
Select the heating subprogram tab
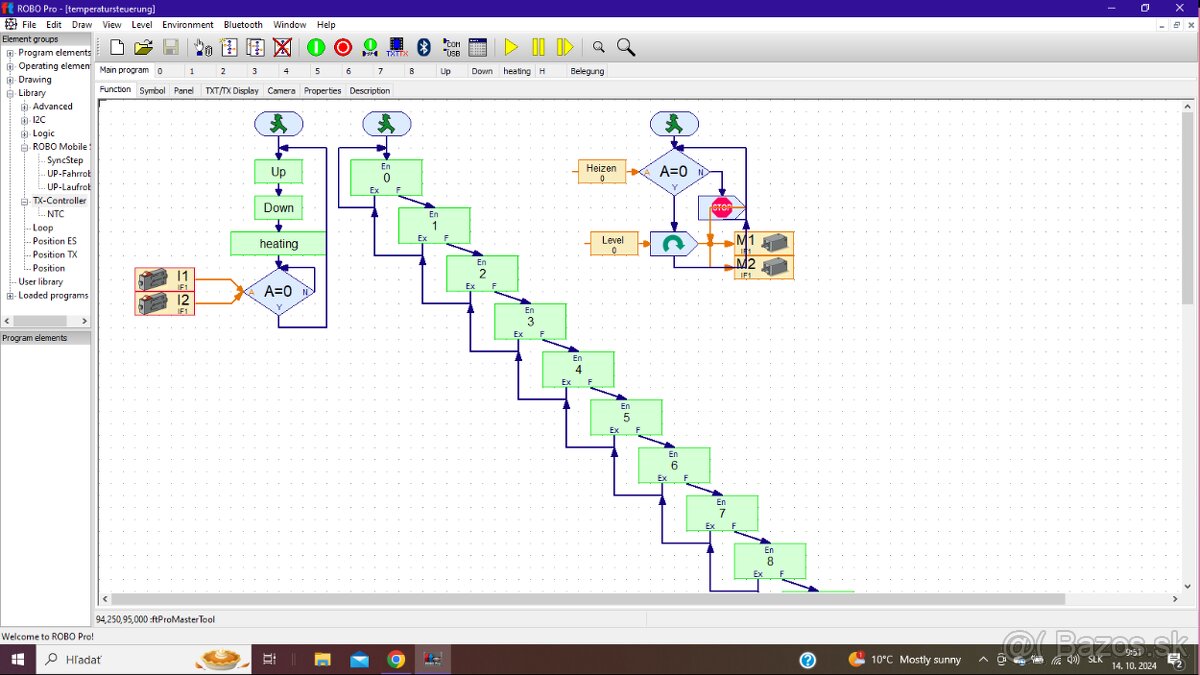[x=516, y=71]
